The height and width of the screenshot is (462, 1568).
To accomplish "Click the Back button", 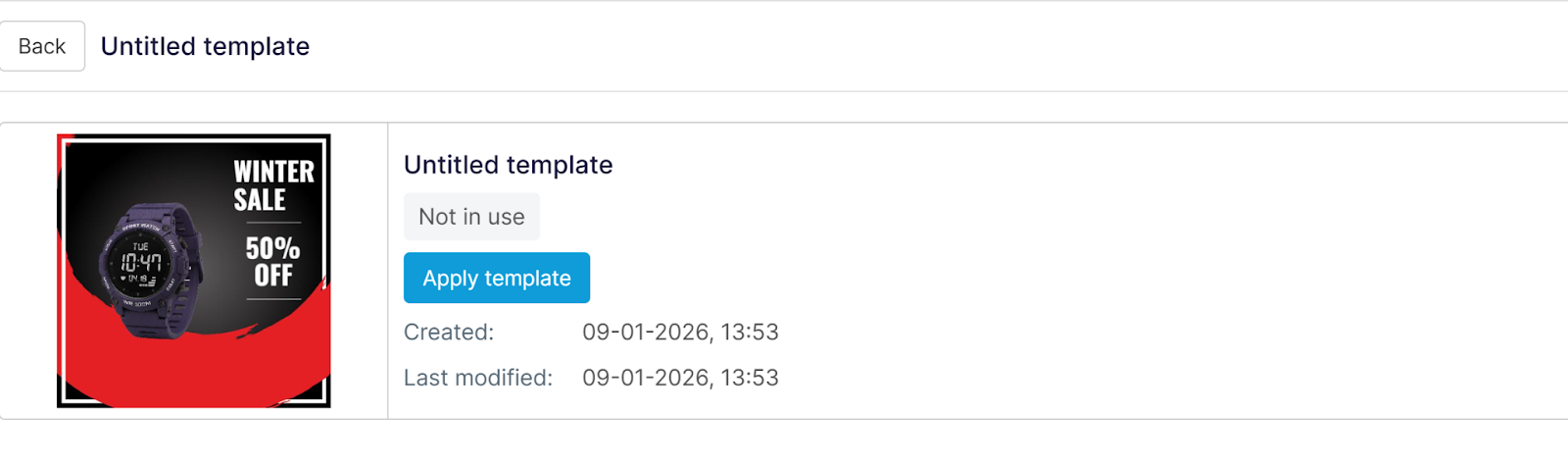I will (x=42, y=46).
